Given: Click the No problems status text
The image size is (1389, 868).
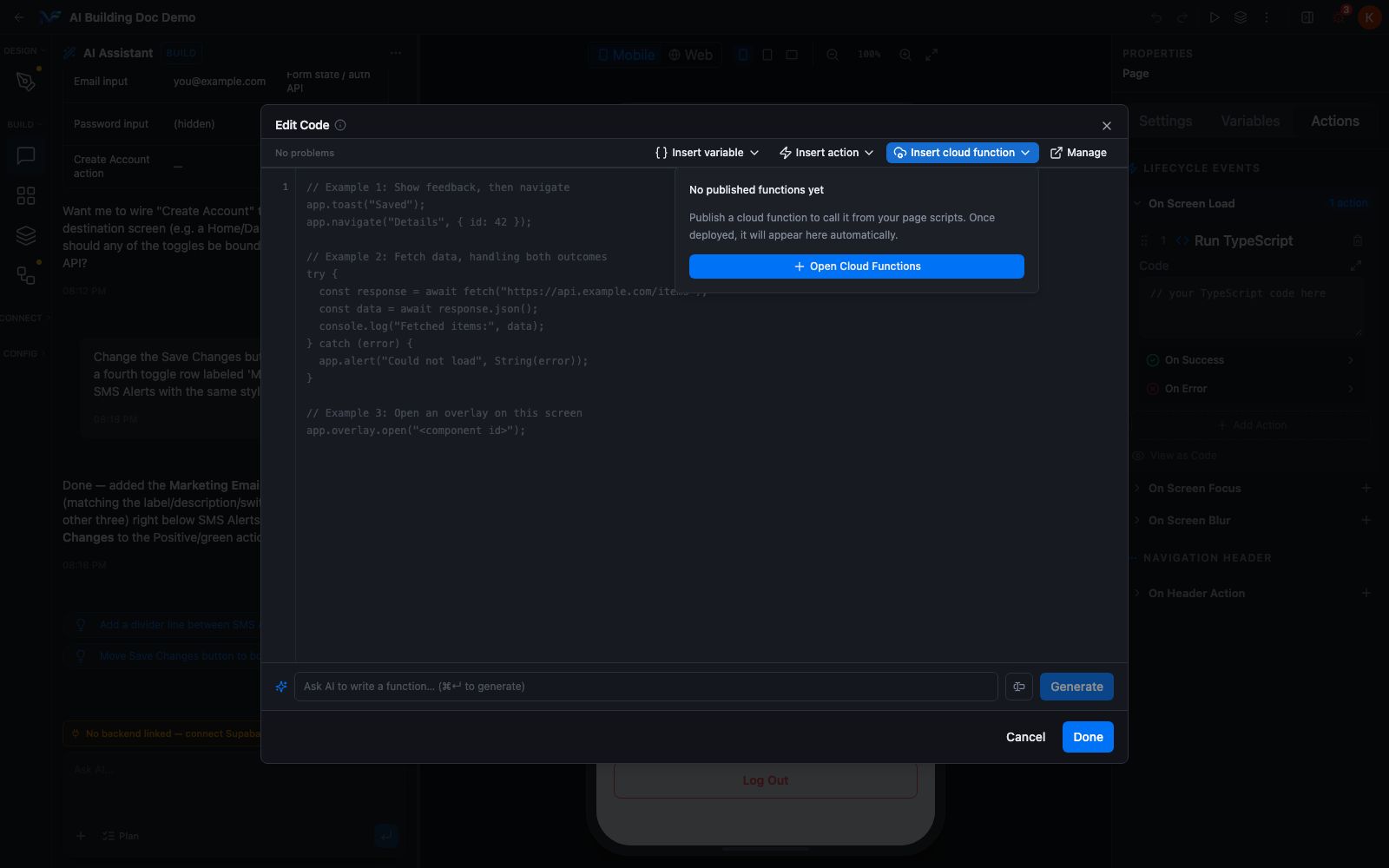Looking at the screenshot, I should tap(305, 153).
